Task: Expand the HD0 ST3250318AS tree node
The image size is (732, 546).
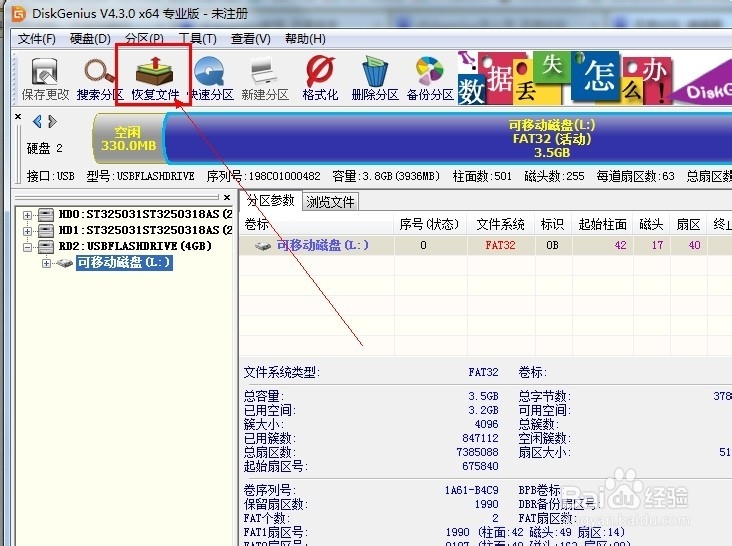Action: pyautogui.click(x=28, y=215)
